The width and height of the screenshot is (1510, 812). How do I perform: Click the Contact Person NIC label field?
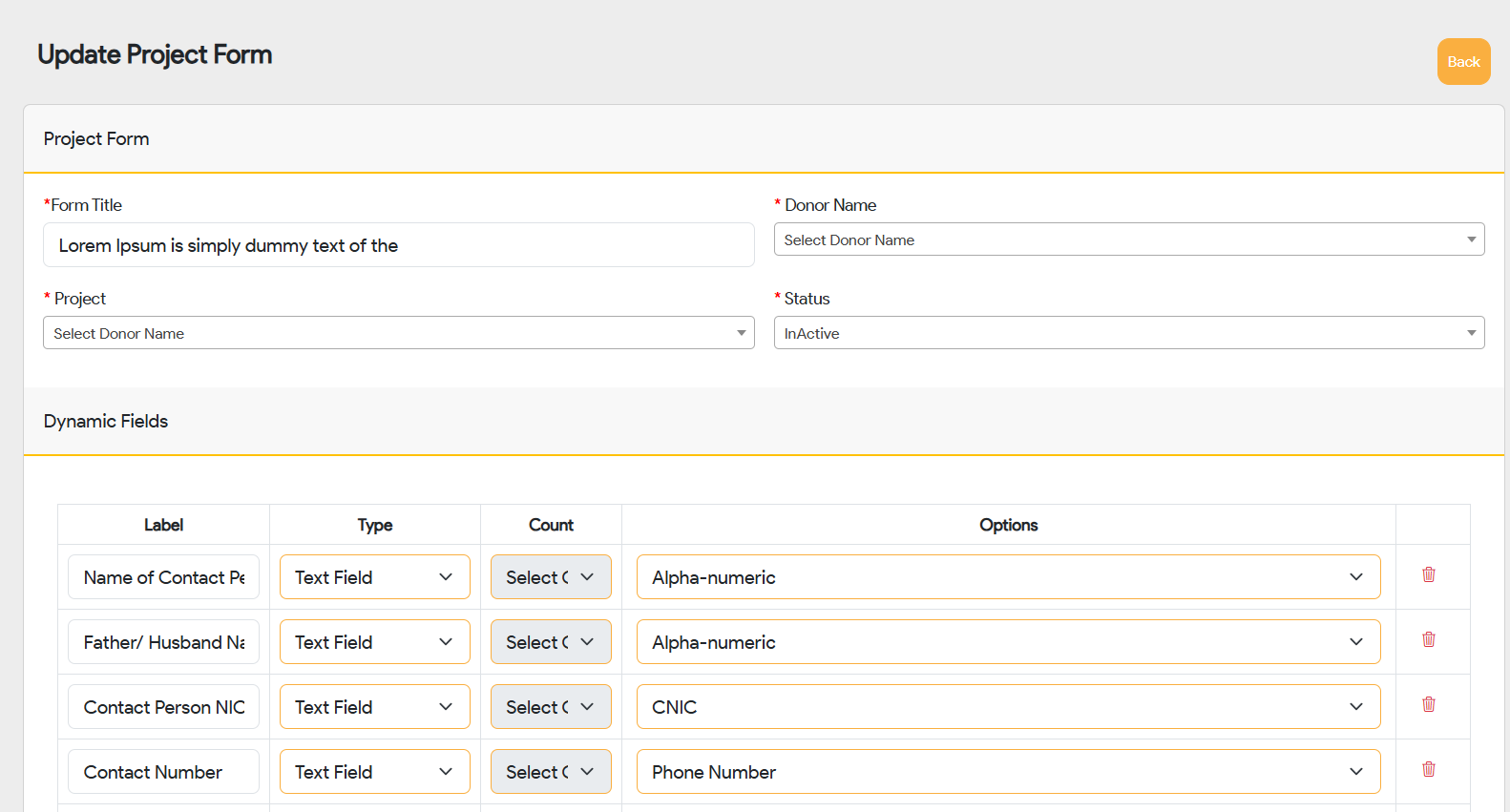(x=163, y=707)
